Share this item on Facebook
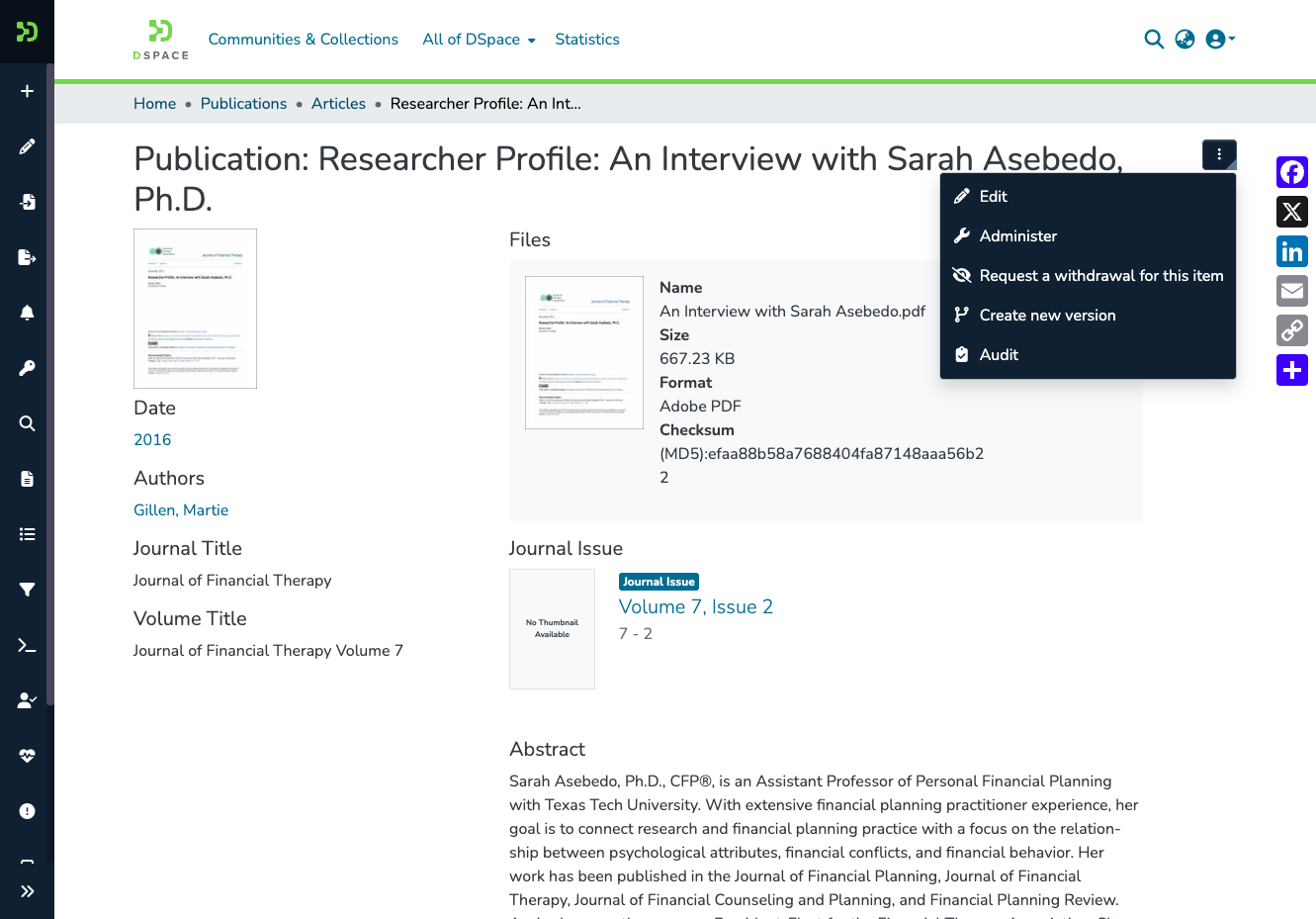Image resolution: width=1316 pixels, height=919 pixels. [x=1292, y=172]
